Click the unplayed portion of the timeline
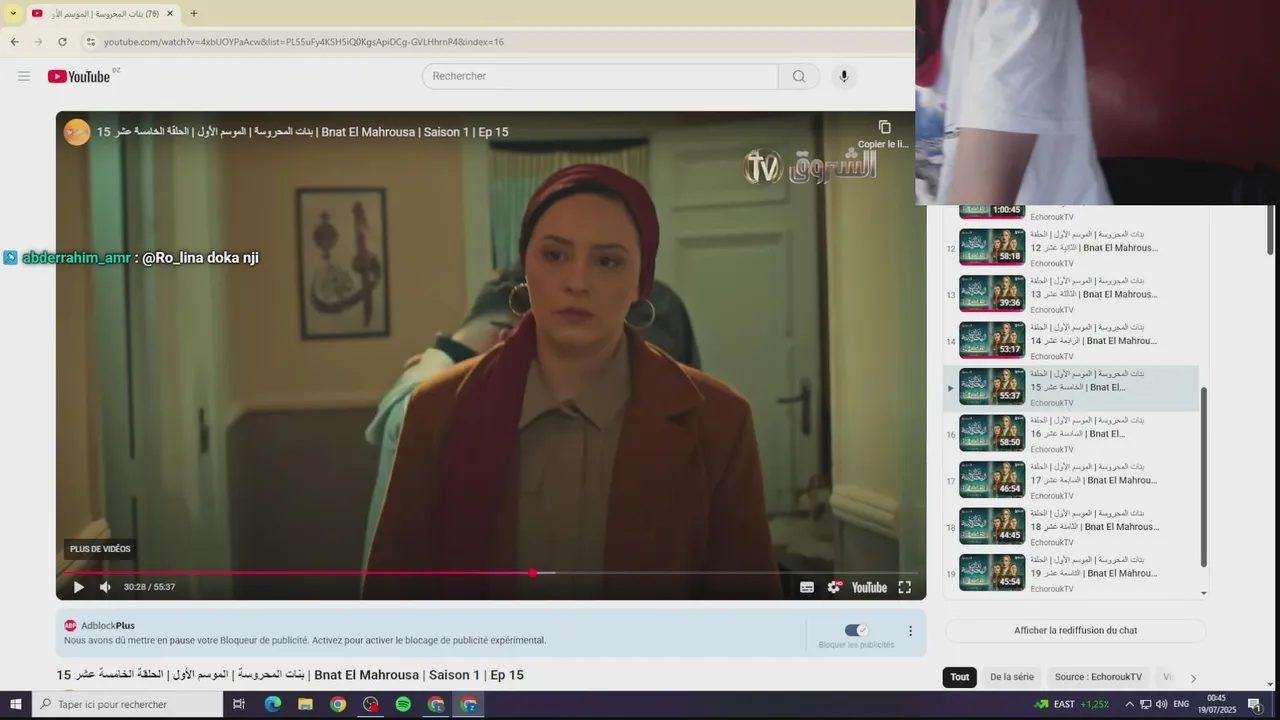This screenshot has width=1280, height=720. [x=737, y=573]
